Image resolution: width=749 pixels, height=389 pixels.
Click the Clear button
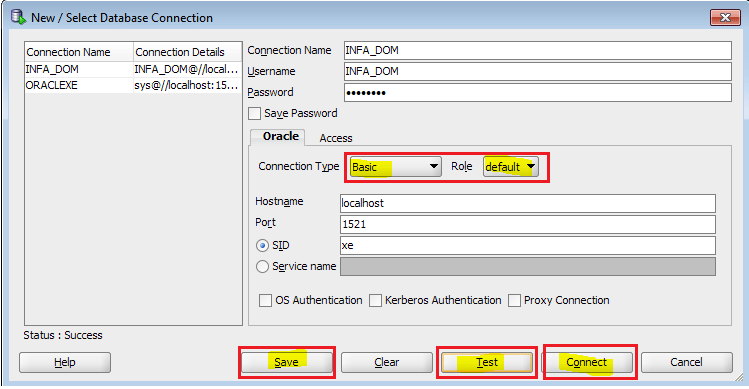coord(386,362)
